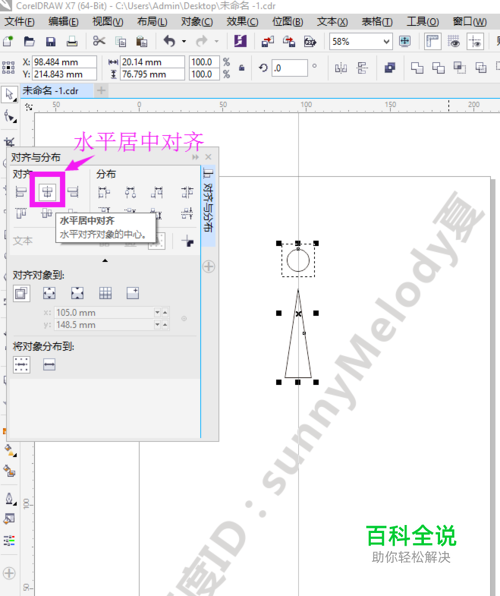
Task: Align objects to a specified point
Action: [x=133, y=293]
